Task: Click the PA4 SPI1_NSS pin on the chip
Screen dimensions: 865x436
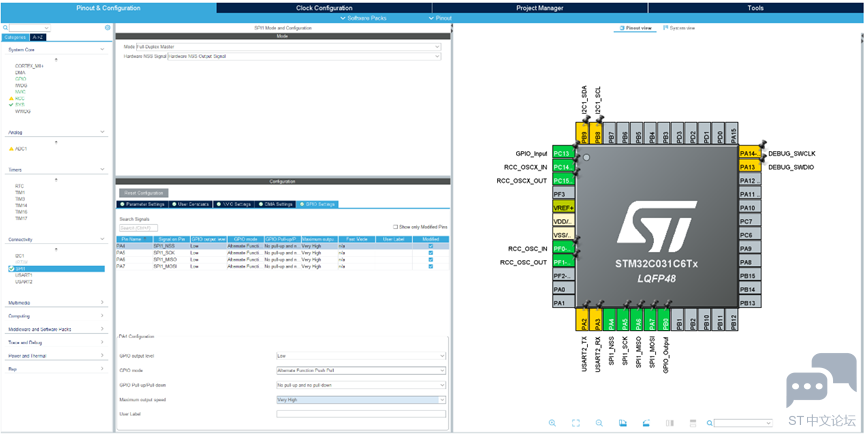Action: 610,320
